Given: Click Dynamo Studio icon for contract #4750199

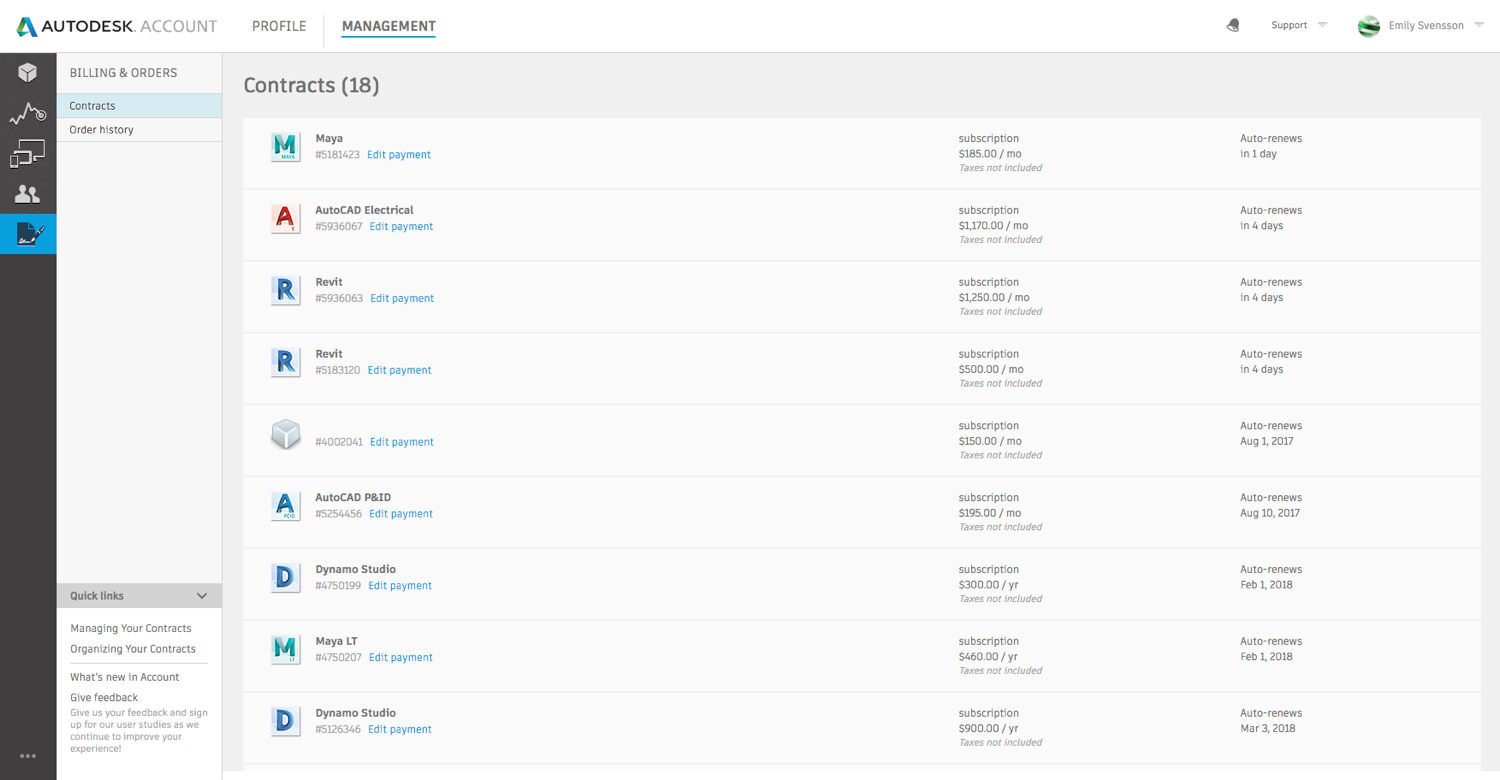Looking at the screenshot, I should point(285,578).
